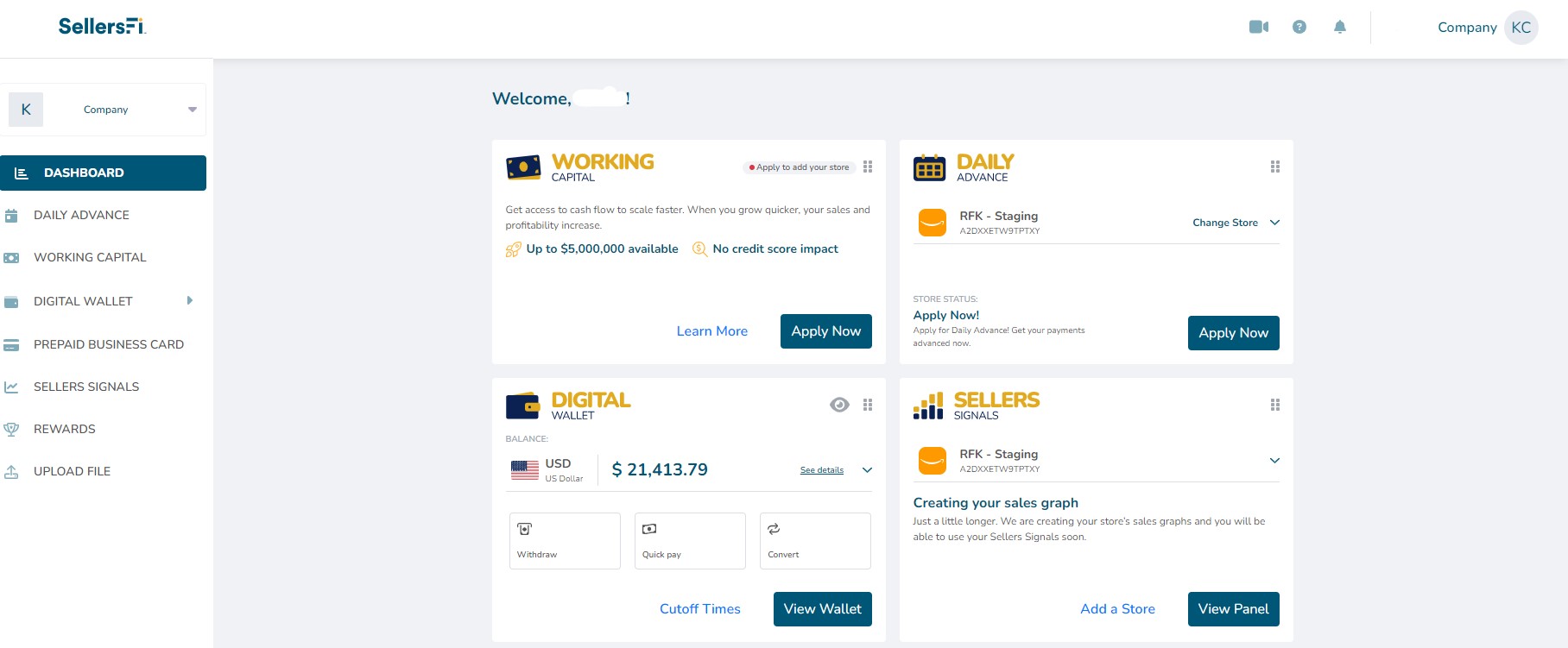Click the Convert tile

(x=815, y=541)
